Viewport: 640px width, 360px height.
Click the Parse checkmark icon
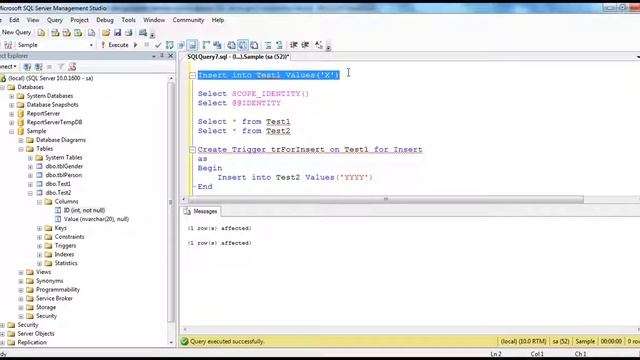click(158, 45)
